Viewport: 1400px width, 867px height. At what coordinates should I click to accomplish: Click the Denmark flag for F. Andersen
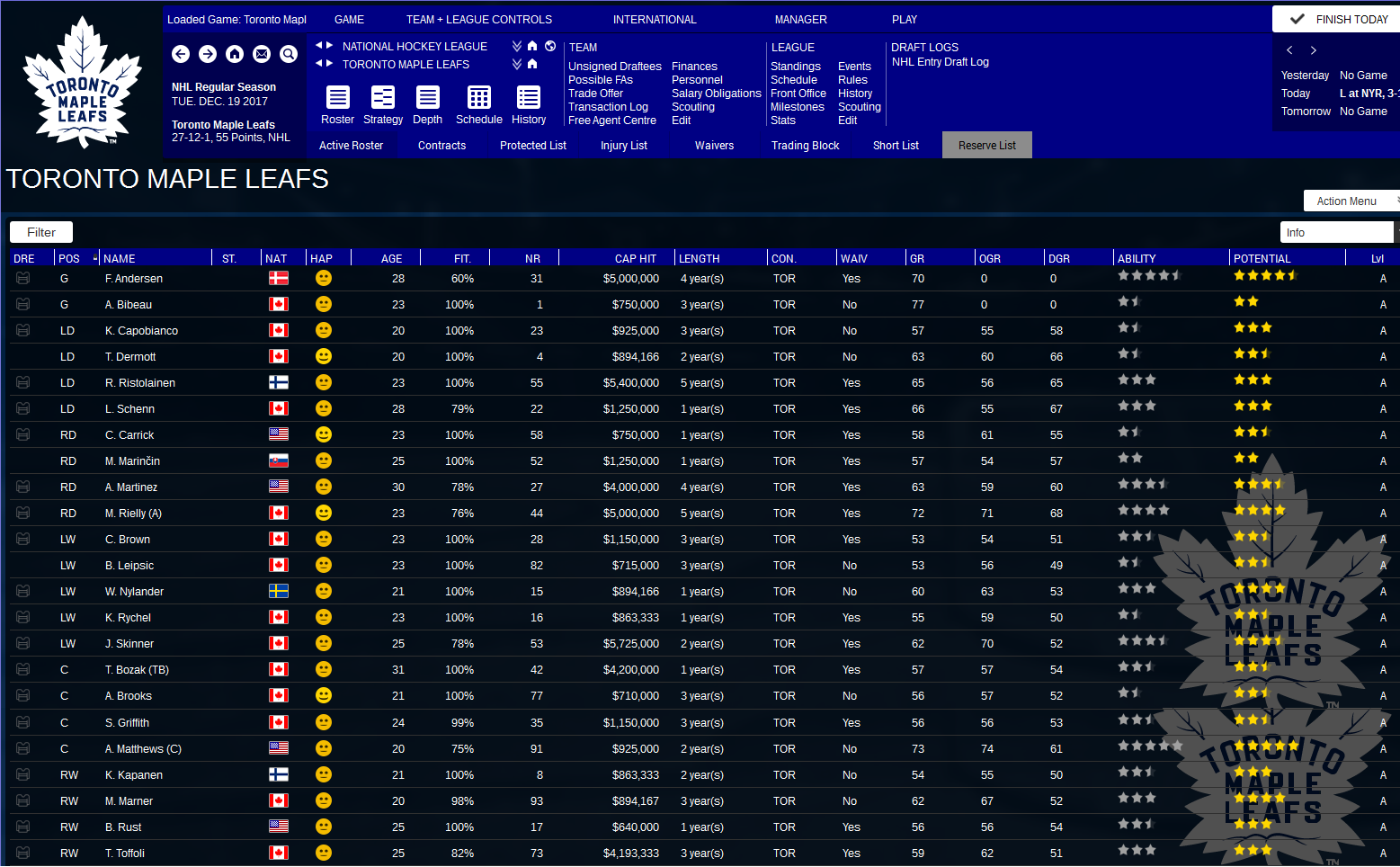279,278
